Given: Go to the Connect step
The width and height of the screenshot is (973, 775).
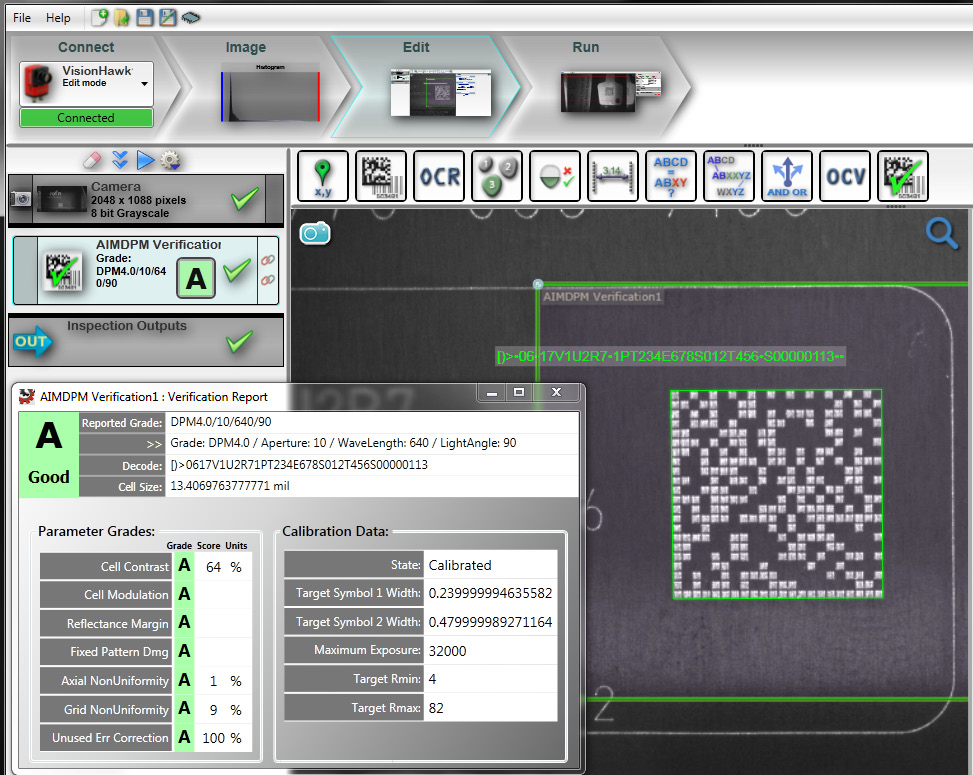Looking at the screenshot, I should tap(86, 47).
